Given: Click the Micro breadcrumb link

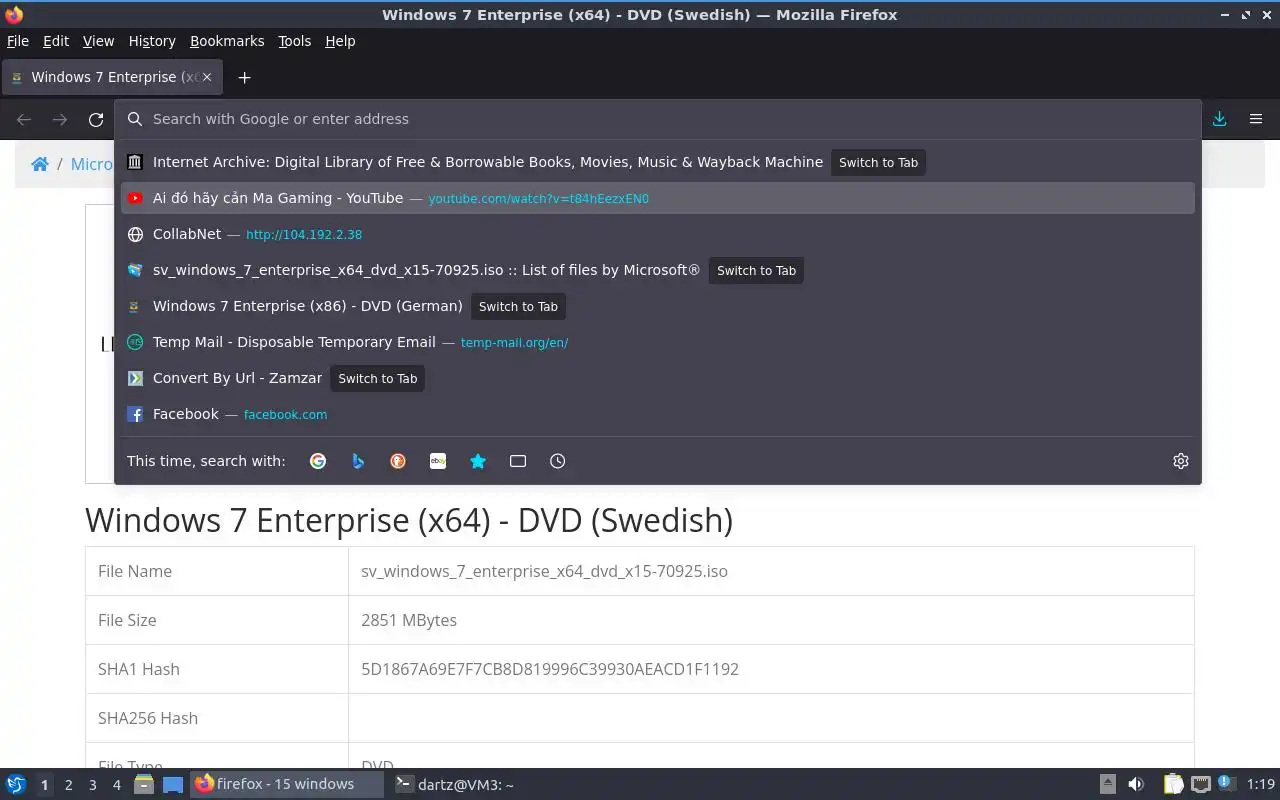Looking at the screenshot, I should (x=92, y=164).
